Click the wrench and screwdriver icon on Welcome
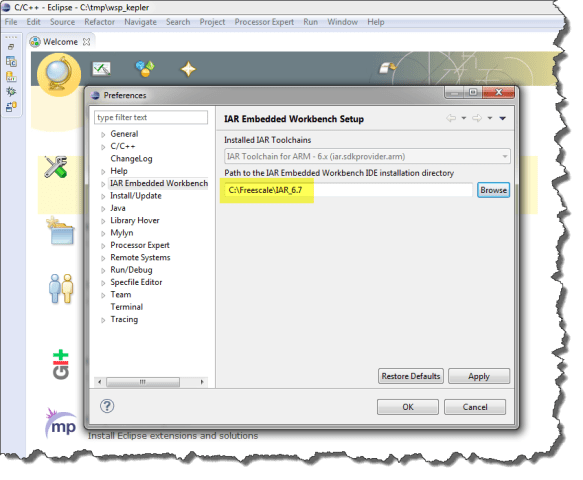Viewport: 583px width, 480px height. (56, 167)
